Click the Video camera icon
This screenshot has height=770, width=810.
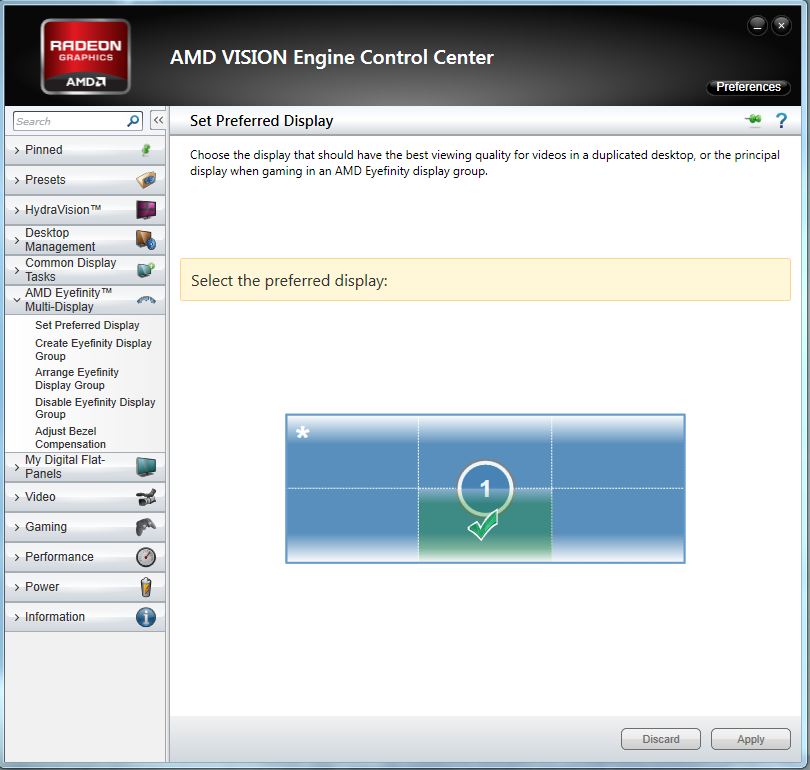146,497
